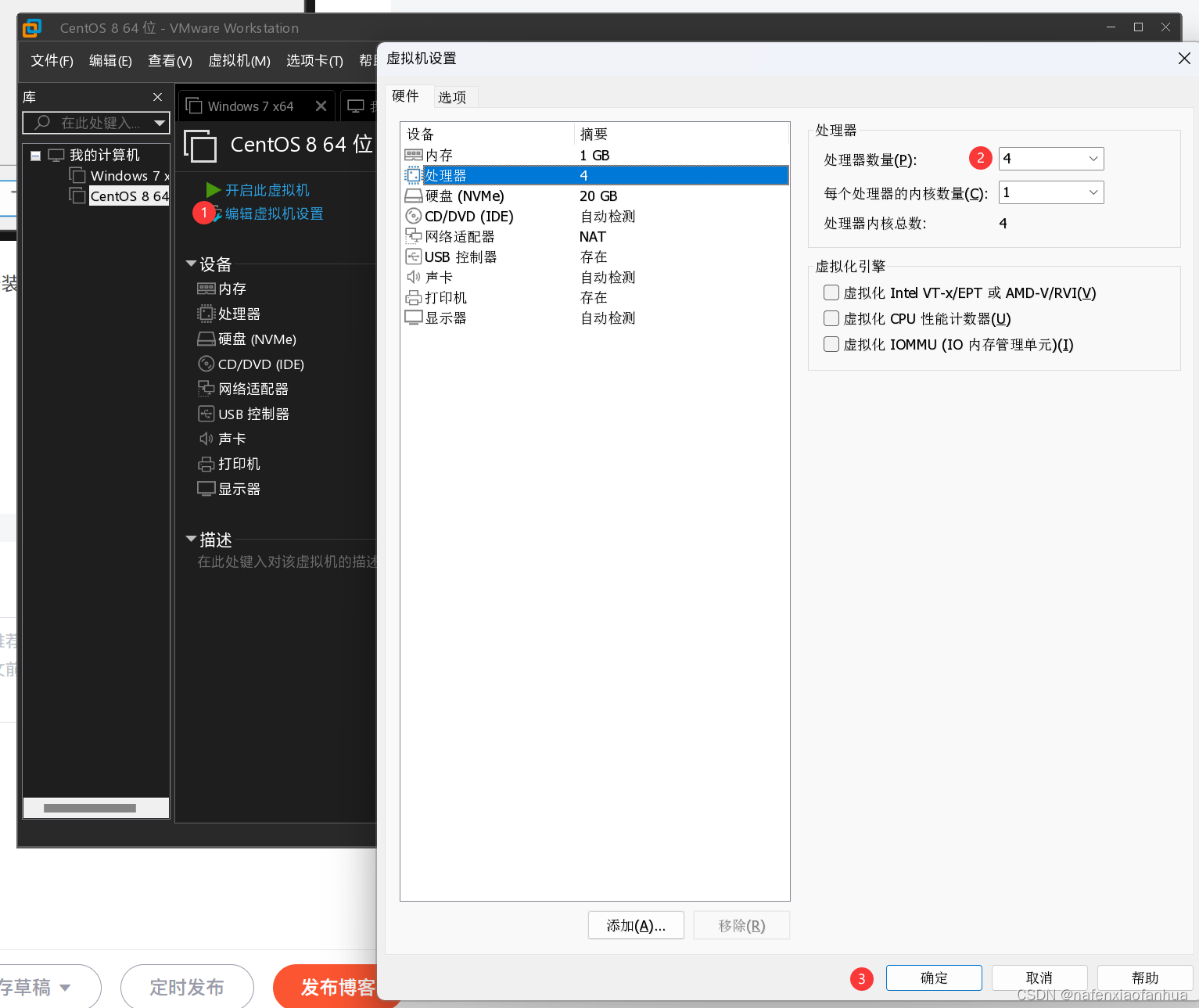
Task: Click the Windows 7 x64 VM icon in library tree
Action: pos(77,175)
